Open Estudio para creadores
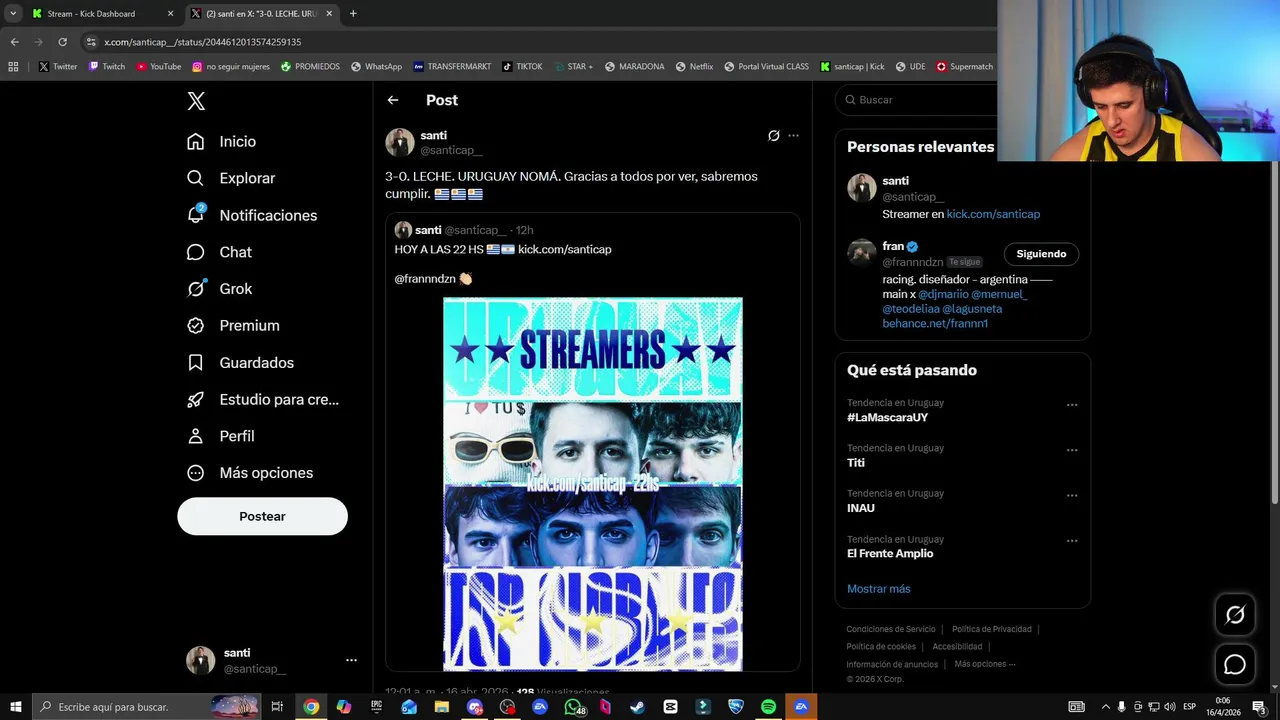The image size is (1280, 720). [x=263, y=400]
